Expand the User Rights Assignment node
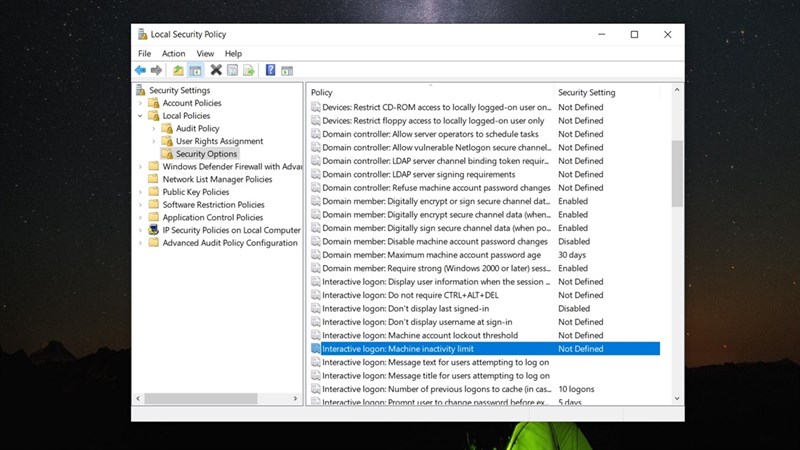The image size is (800, 450). (154, 141)
